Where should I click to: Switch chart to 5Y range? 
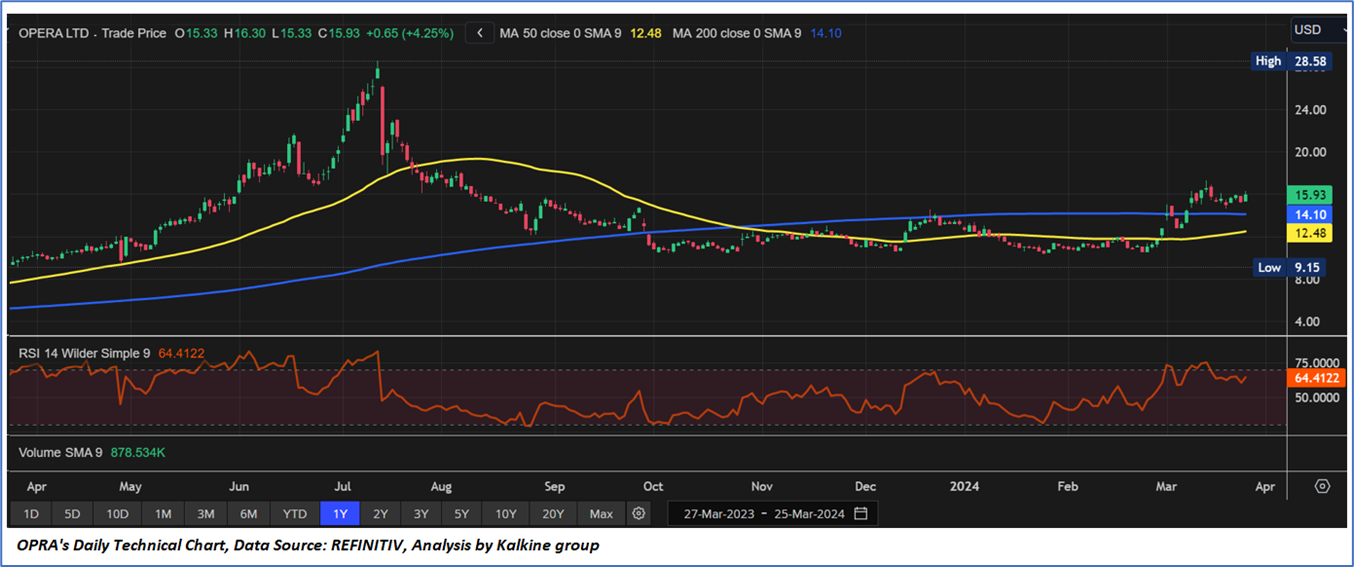(461, 514)
